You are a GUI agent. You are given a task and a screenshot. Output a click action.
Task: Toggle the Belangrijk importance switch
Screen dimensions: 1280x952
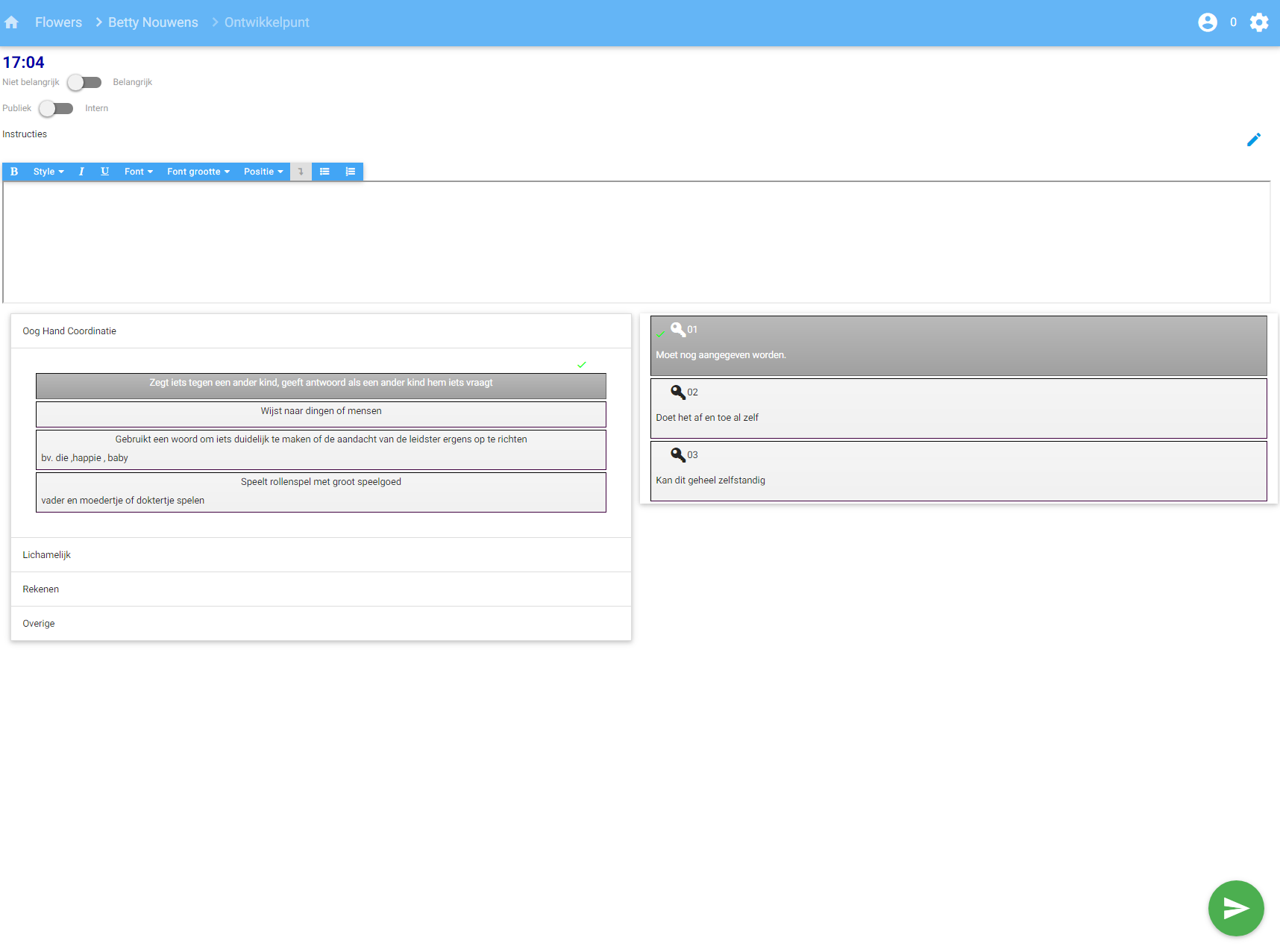[x=84, y=82]
